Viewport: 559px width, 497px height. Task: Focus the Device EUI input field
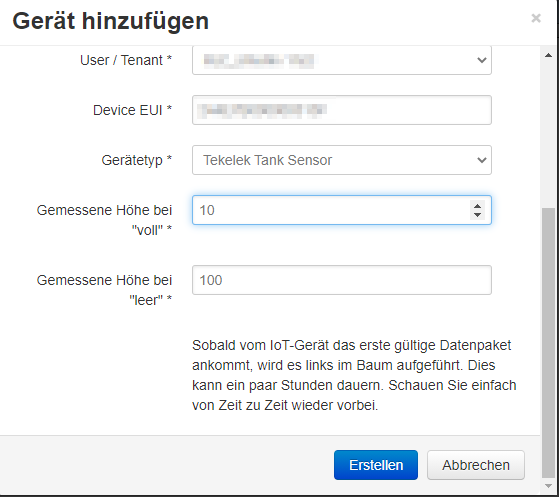tap(342, 110)
